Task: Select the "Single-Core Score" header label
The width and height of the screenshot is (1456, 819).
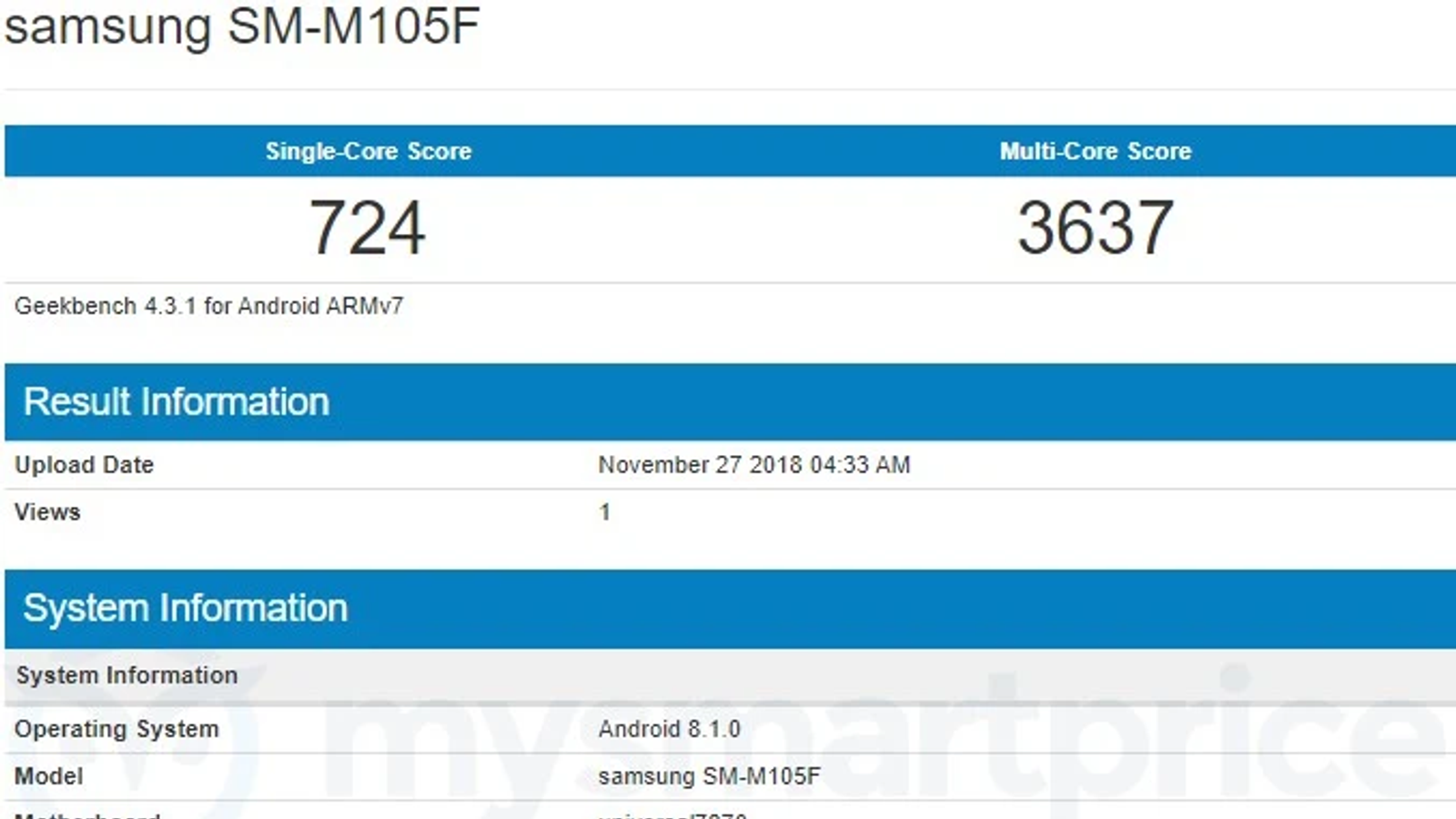Action: [369, 151]
